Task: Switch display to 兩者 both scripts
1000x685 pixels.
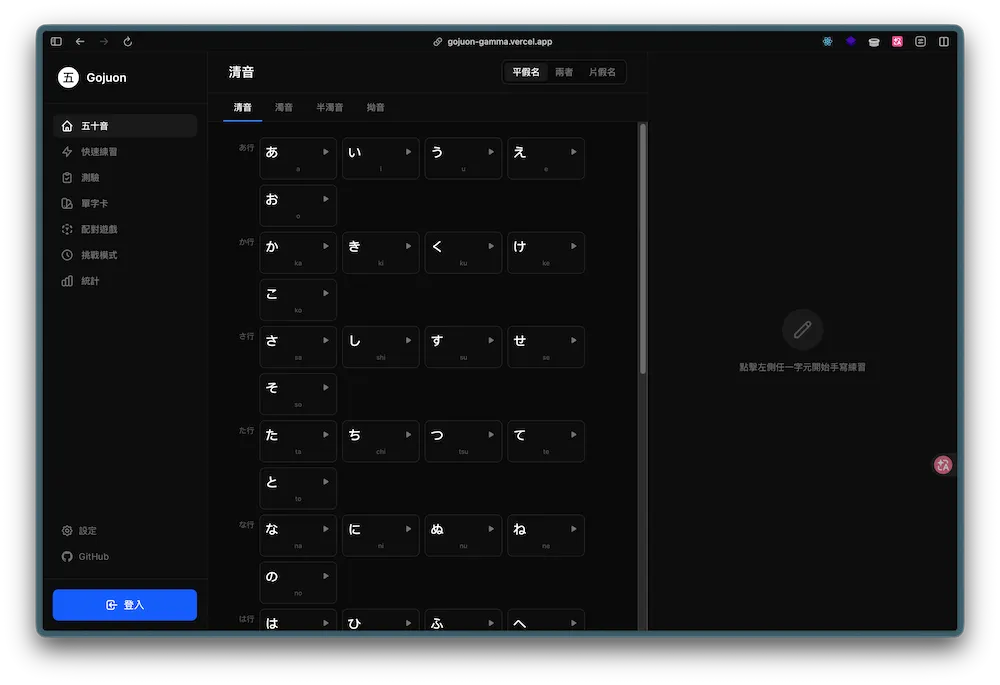Action: (564, 72)
